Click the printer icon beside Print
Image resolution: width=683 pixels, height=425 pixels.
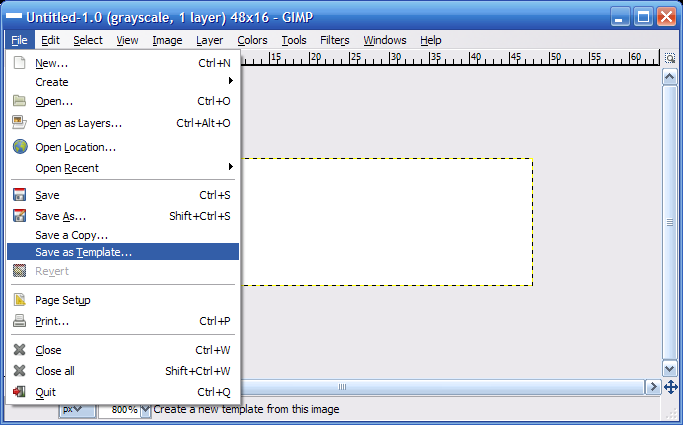pyautogui.click(x=19, y=321)
